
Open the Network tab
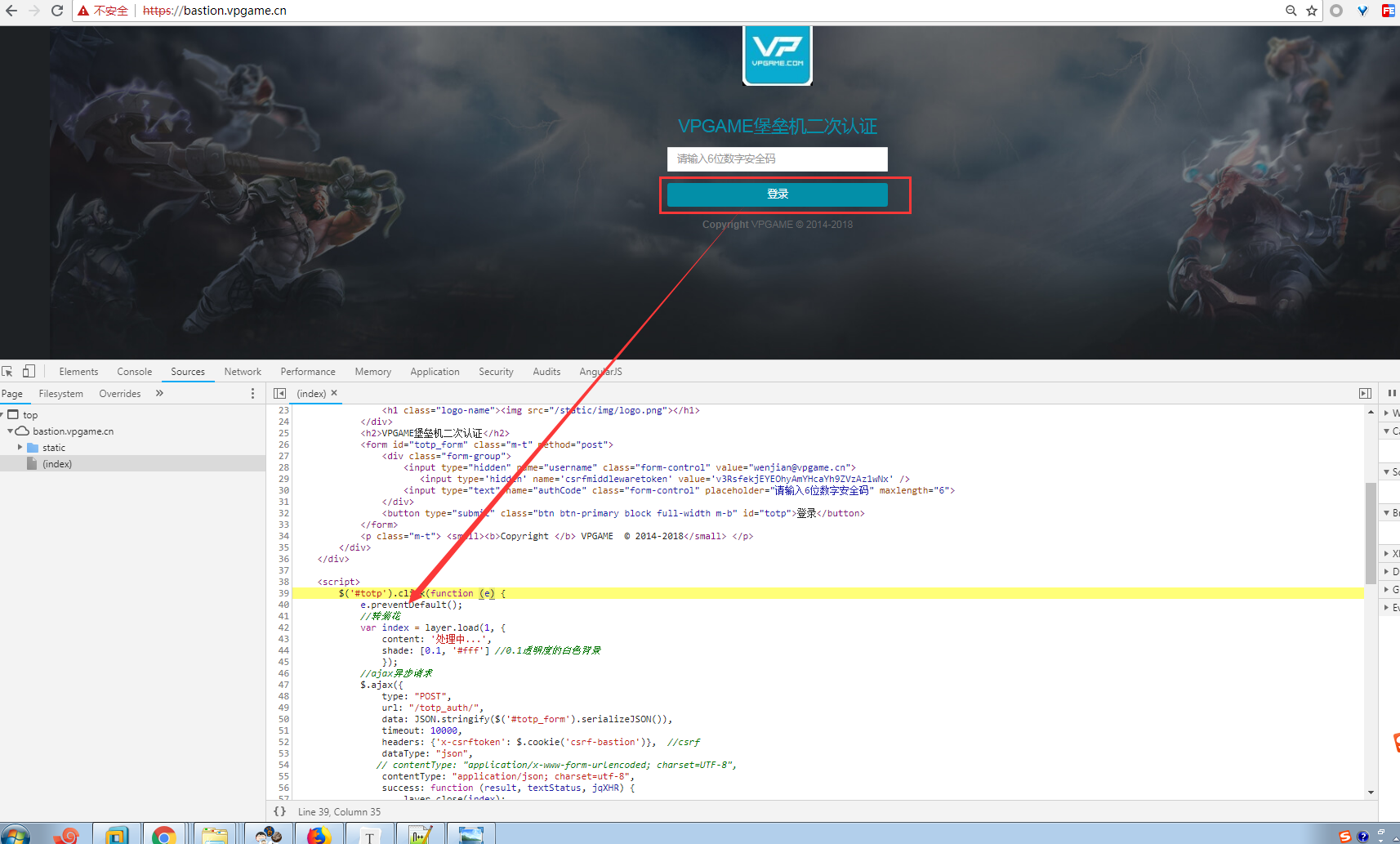(243, 372)
